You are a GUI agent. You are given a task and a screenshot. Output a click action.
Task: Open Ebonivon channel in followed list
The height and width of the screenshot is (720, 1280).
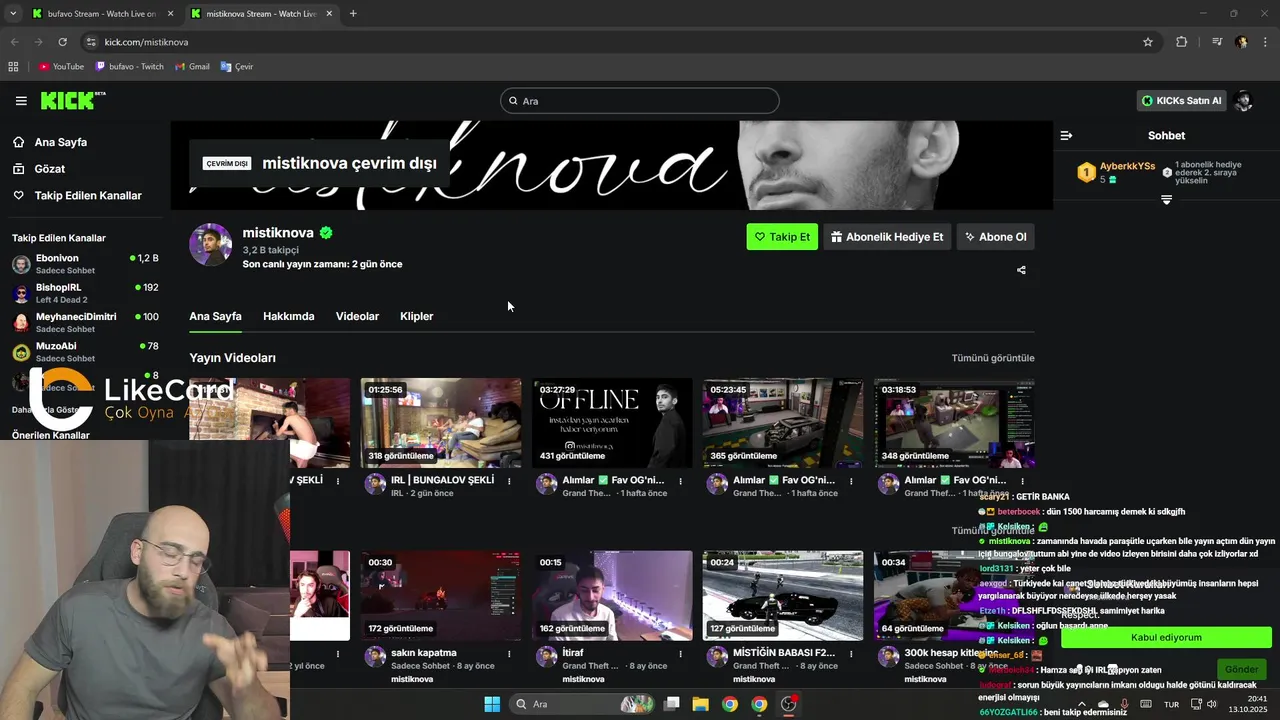[x=85, y=264]
